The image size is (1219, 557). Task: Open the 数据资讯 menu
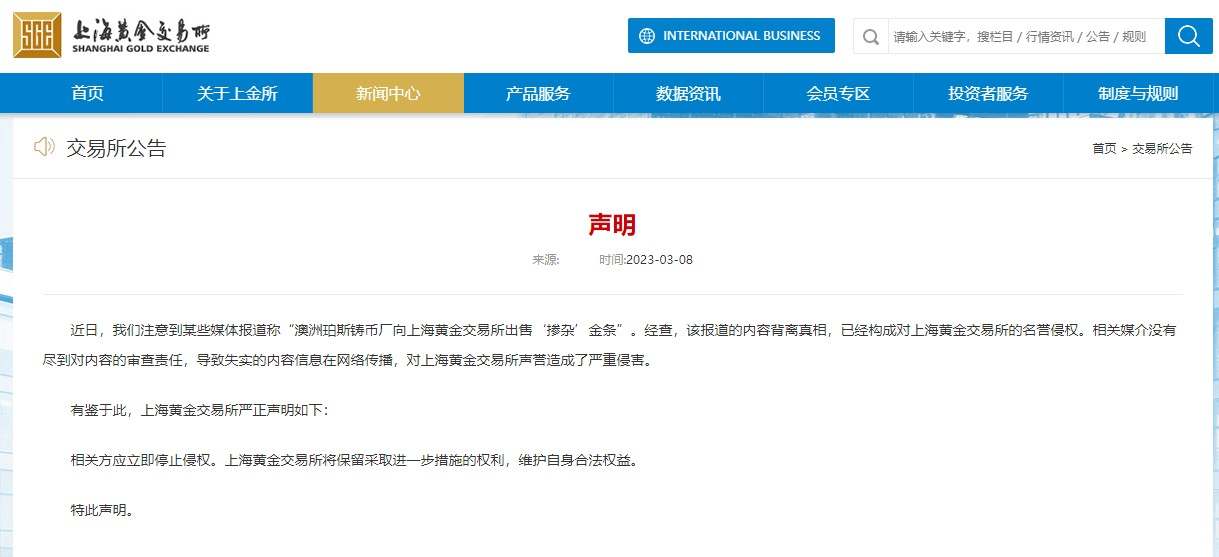coord(688,94)
